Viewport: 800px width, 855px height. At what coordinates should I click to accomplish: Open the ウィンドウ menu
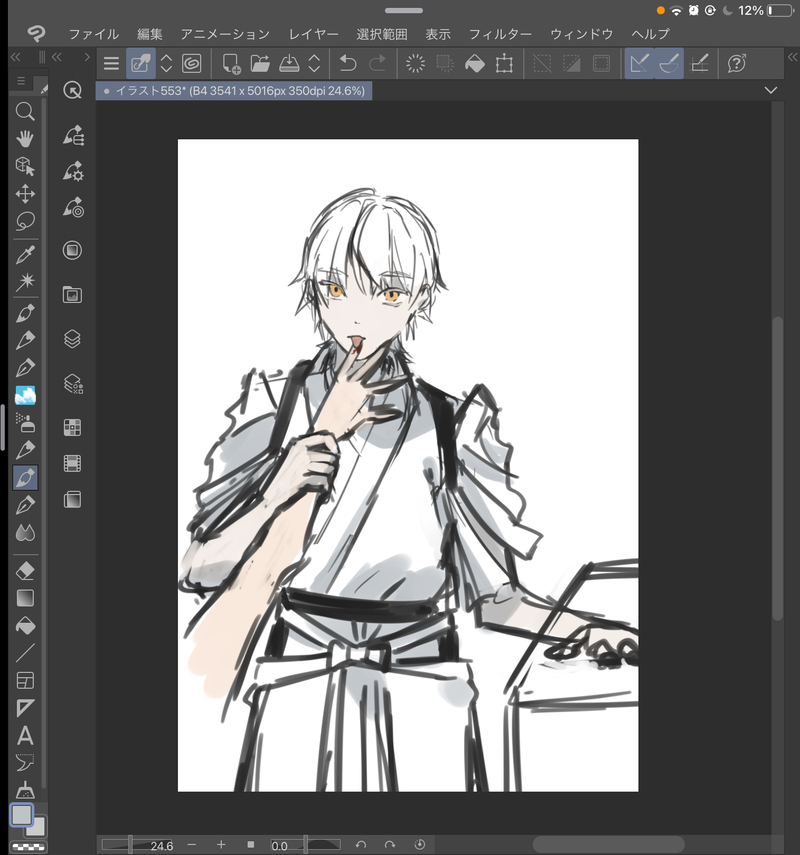click(582, 34)
